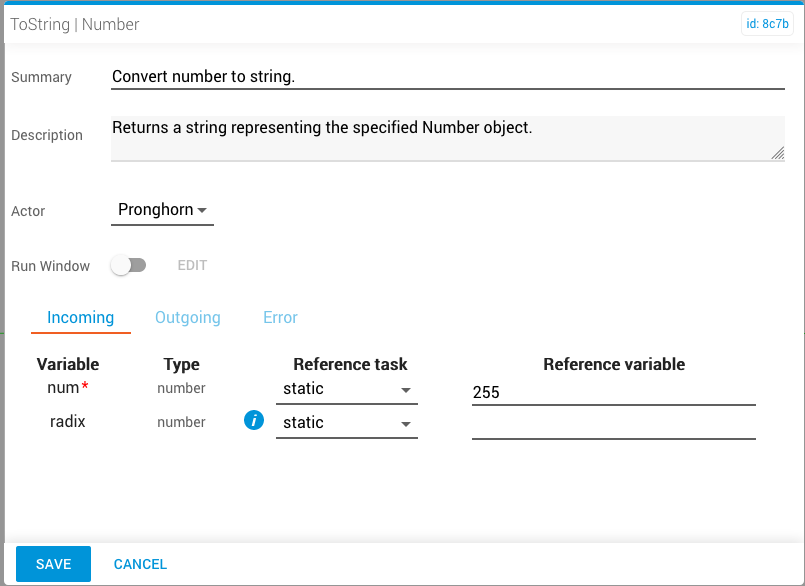Click the id: 8c7b badge
The image size is (805, 586).
point(768,24)
